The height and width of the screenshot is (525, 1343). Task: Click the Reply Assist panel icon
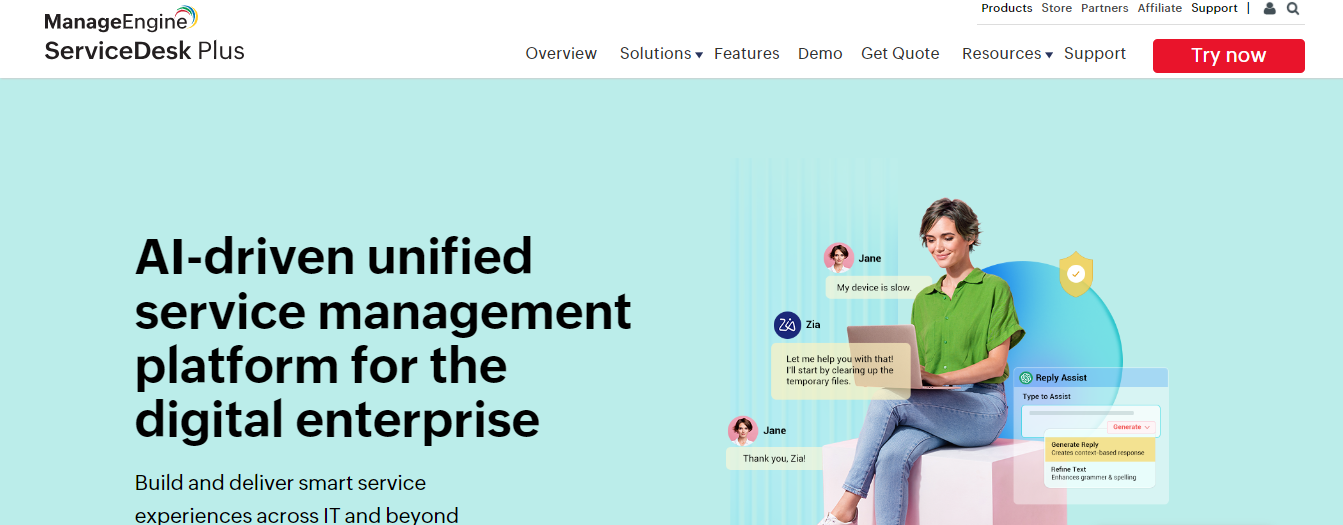1026,378
